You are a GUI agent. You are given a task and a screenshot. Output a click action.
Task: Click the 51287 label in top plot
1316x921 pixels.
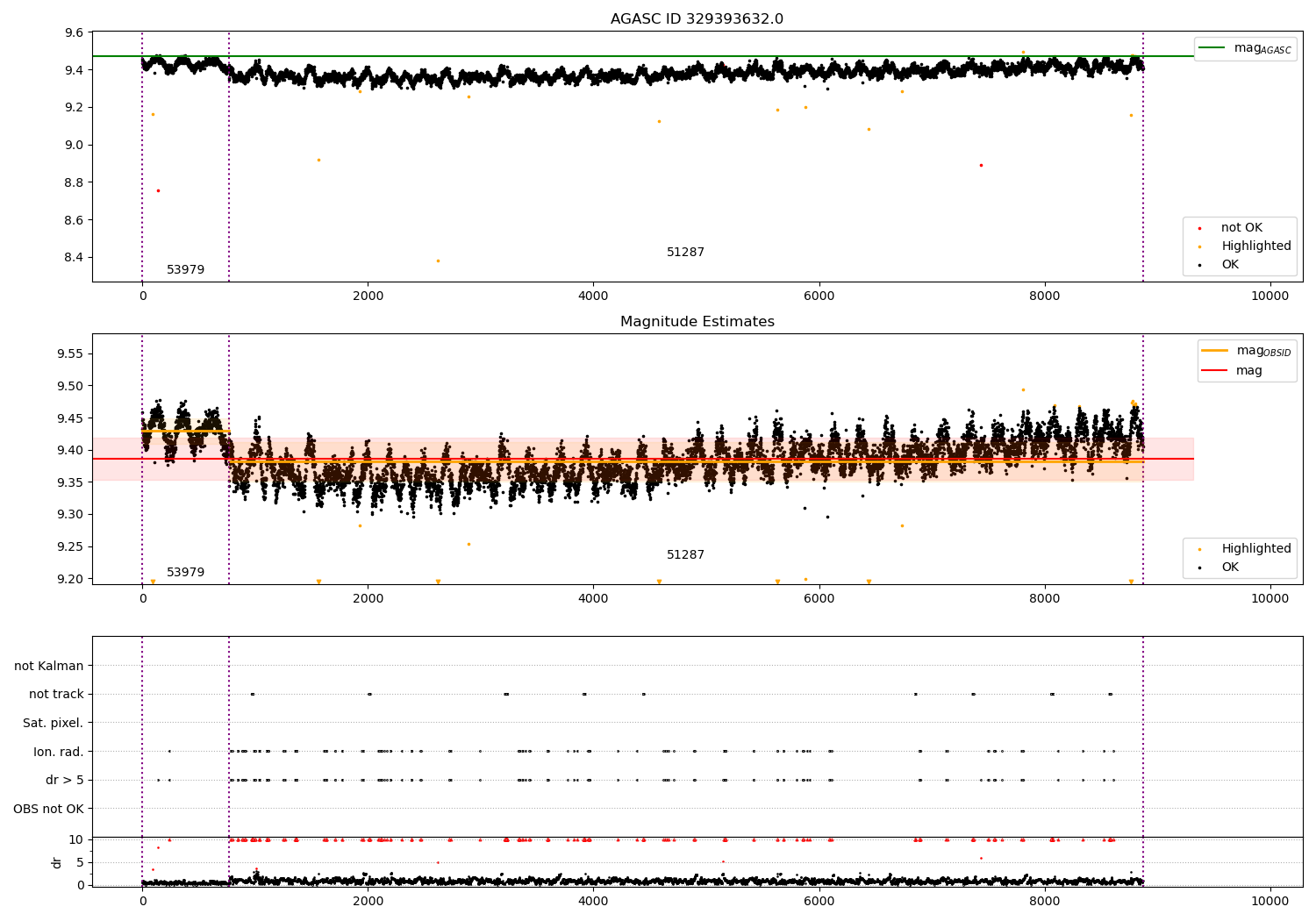685,253
